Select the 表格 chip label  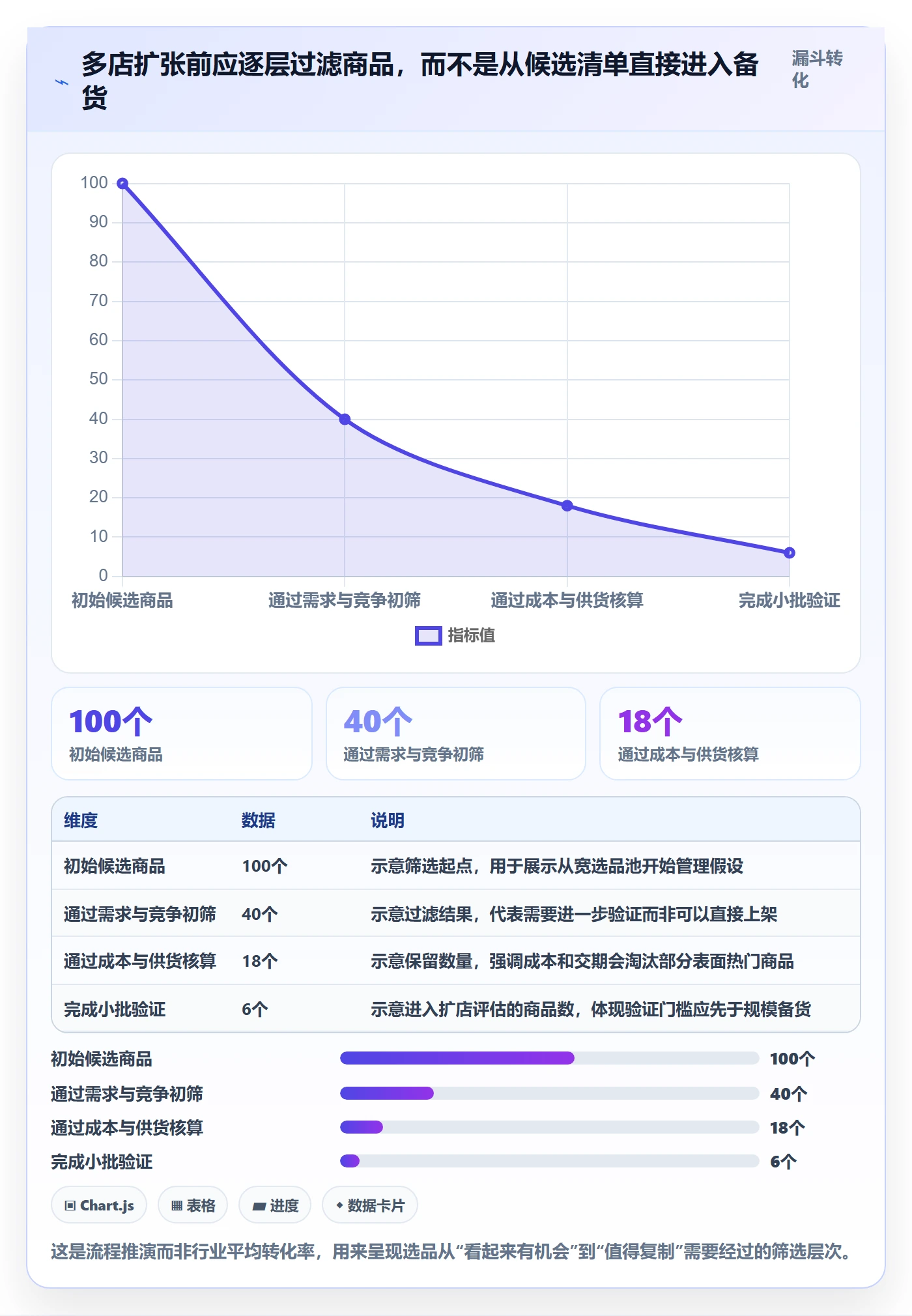[201, 1205]
